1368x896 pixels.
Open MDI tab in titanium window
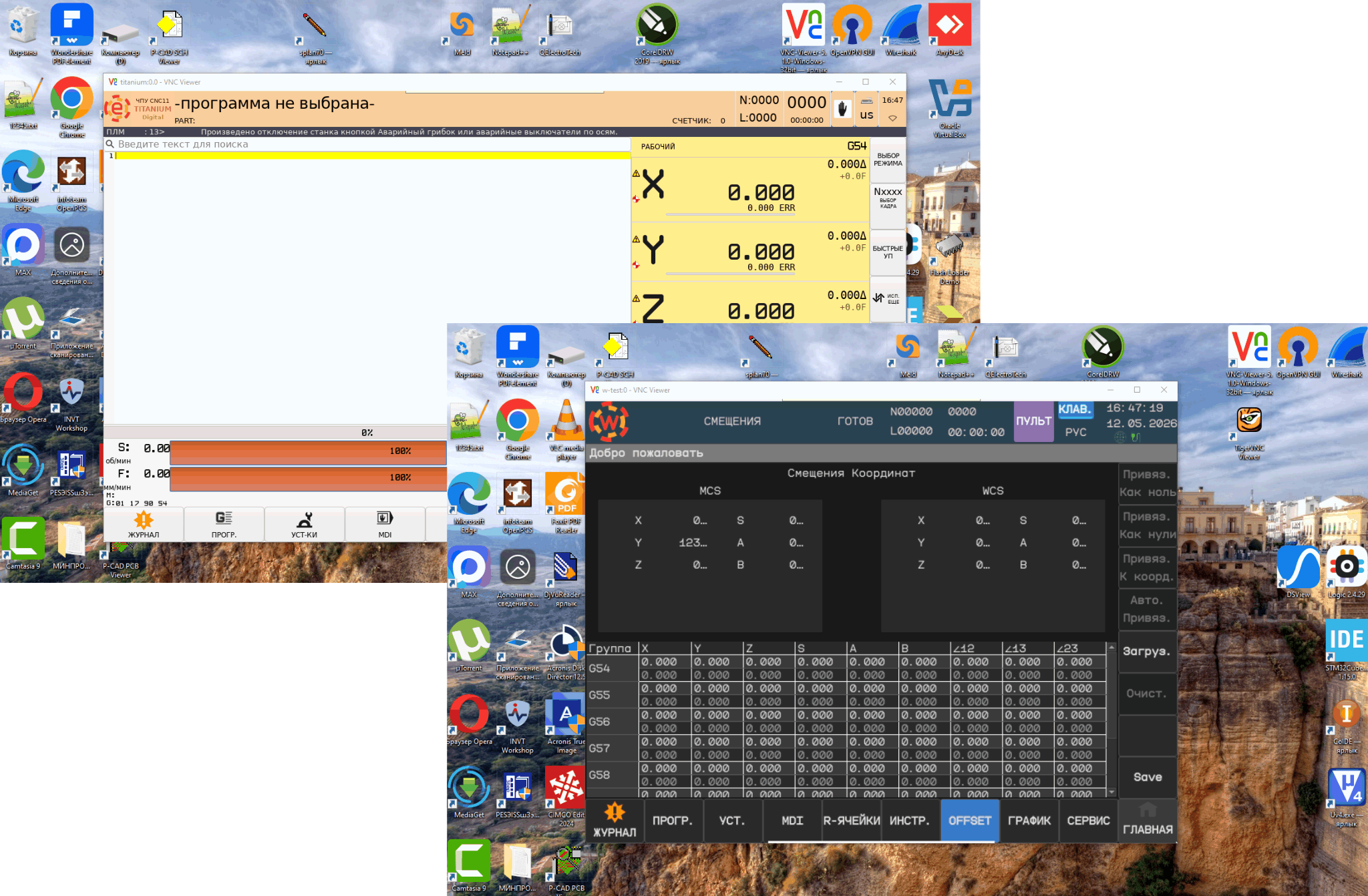(x=385, y=525)
